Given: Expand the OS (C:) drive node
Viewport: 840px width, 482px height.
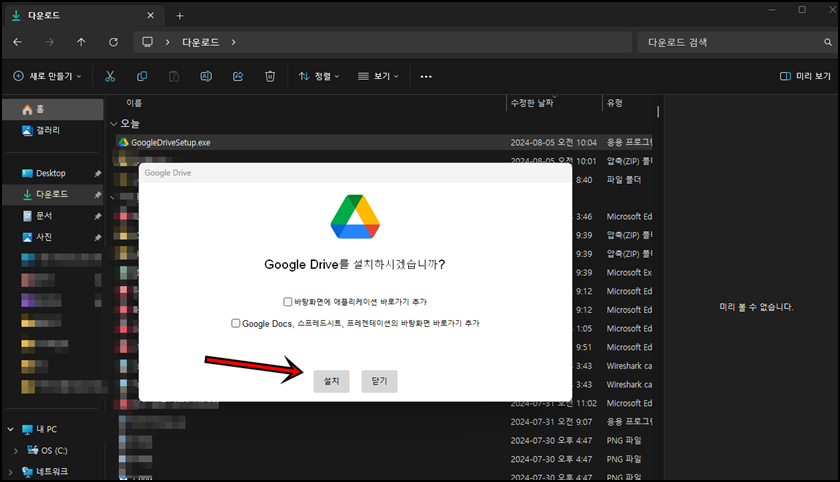Looking at the screenshot, I should click(x=16, y=450).
